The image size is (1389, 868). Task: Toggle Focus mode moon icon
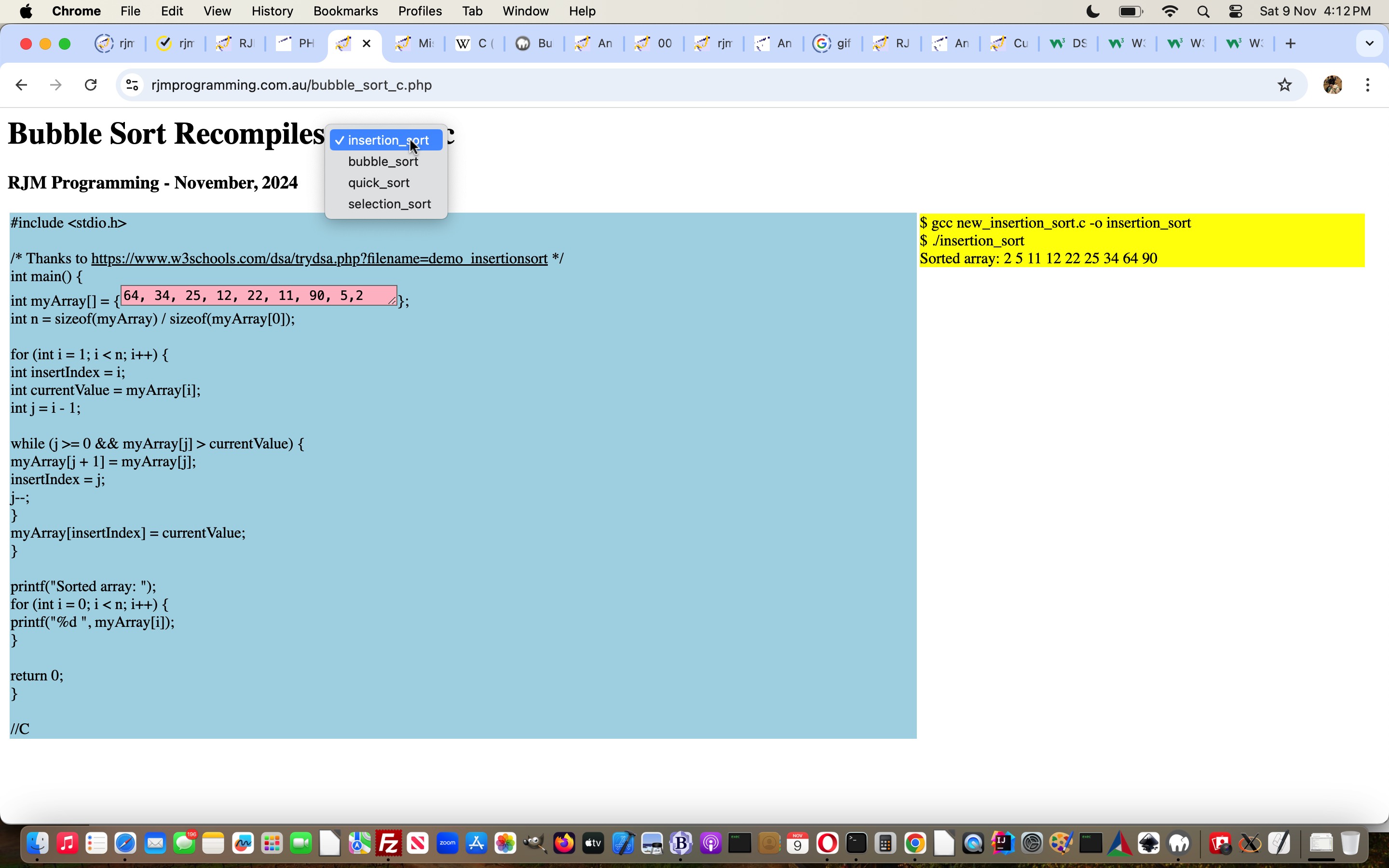pyautogui.click(x=1093, y=12)
